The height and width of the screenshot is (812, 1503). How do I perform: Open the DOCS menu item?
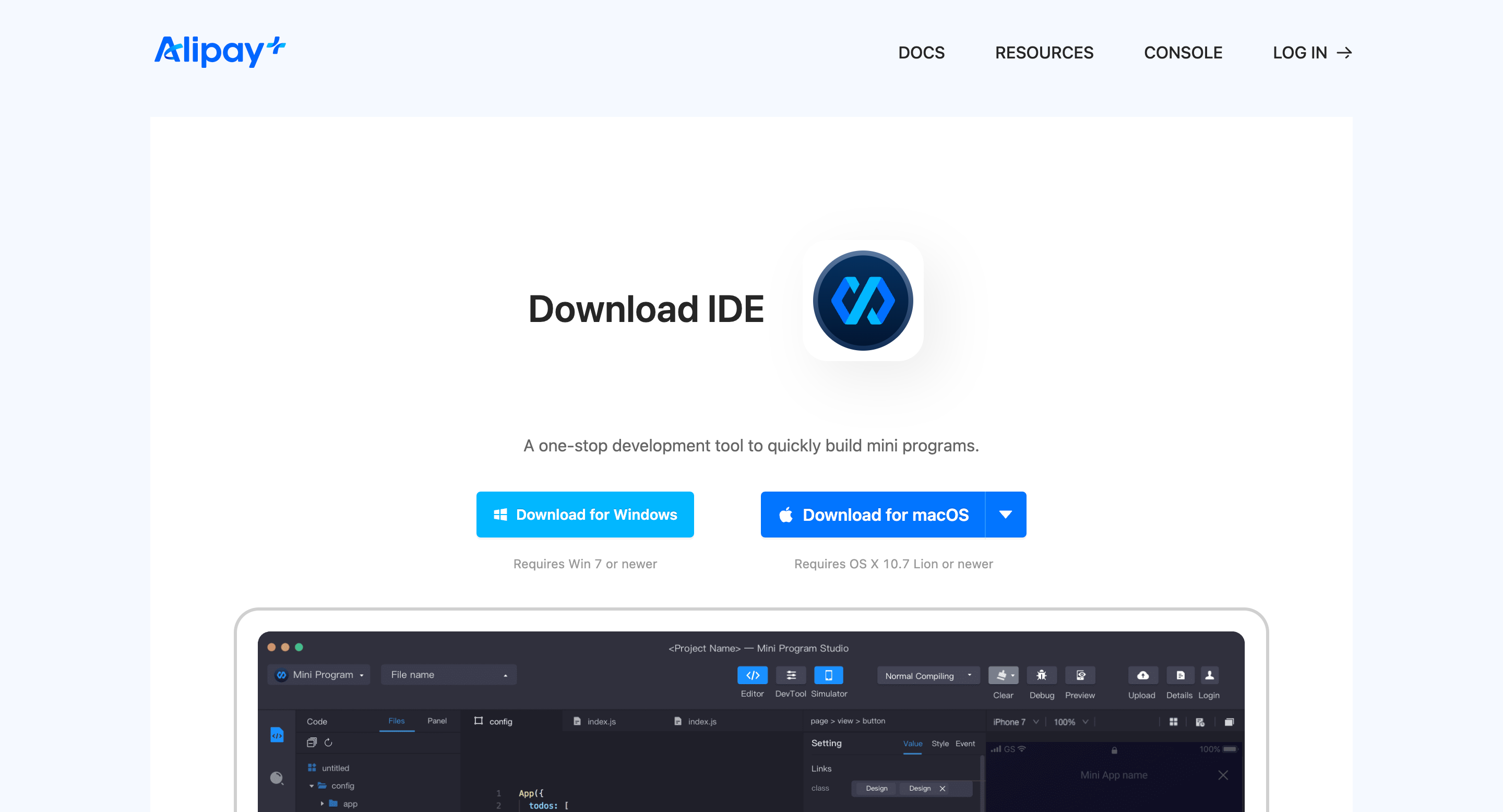921,53
